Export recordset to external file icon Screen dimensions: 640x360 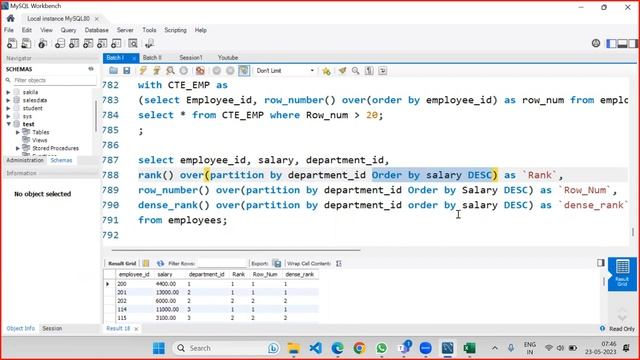point(277,263)
